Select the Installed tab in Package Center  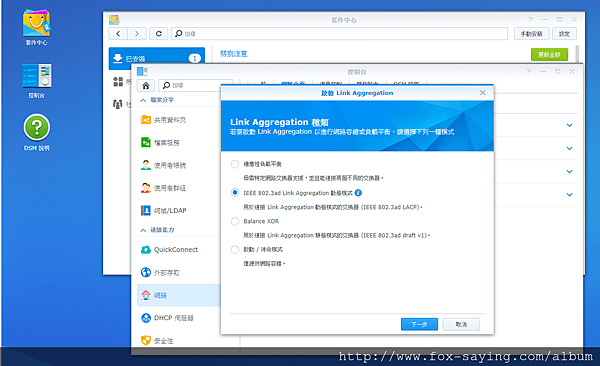[x=157, y=58]
